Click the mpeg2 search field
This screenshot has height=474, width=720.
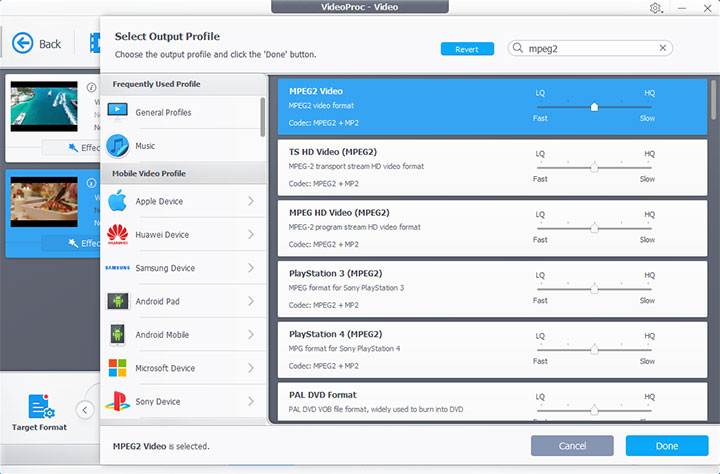click(x=590, y=48)
